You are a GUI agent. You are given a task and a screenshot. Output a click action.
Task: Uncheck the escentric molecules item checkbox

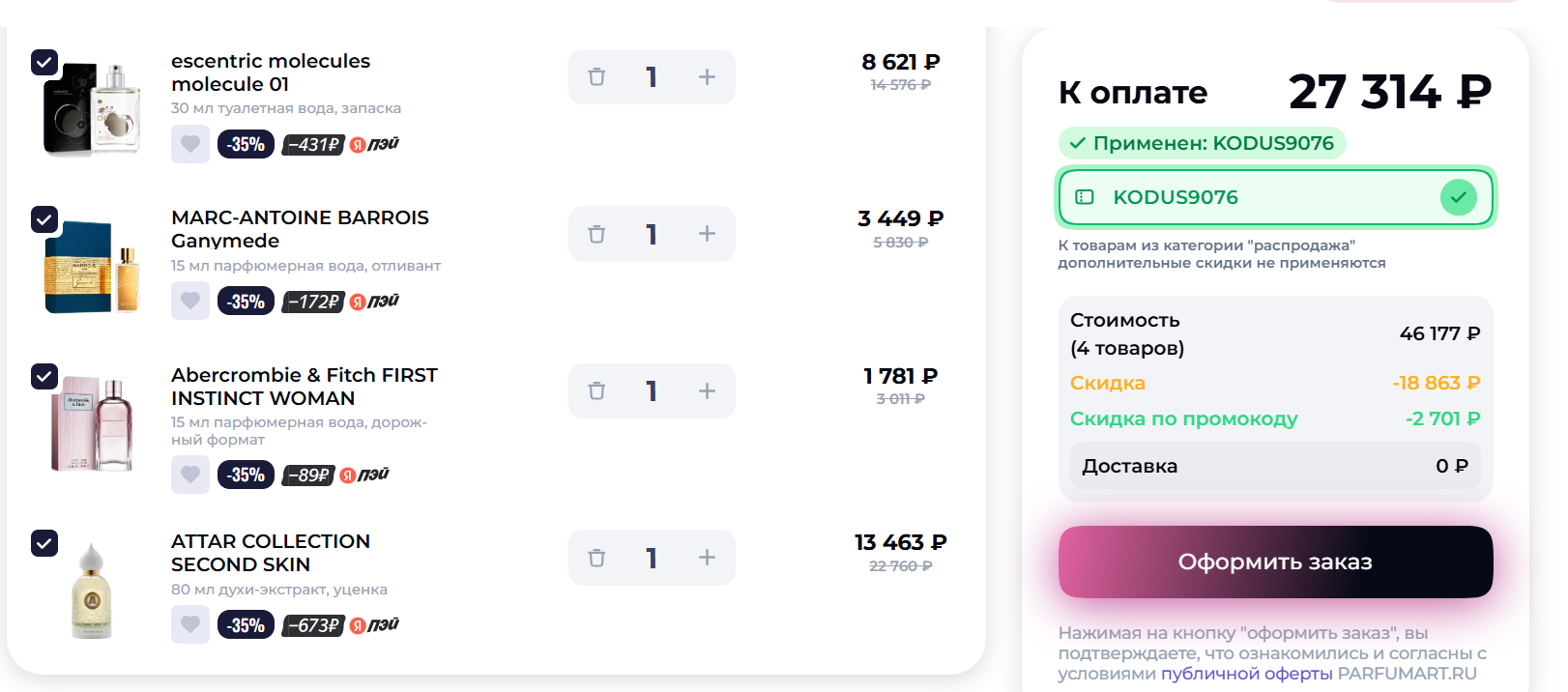coord(44,62)
